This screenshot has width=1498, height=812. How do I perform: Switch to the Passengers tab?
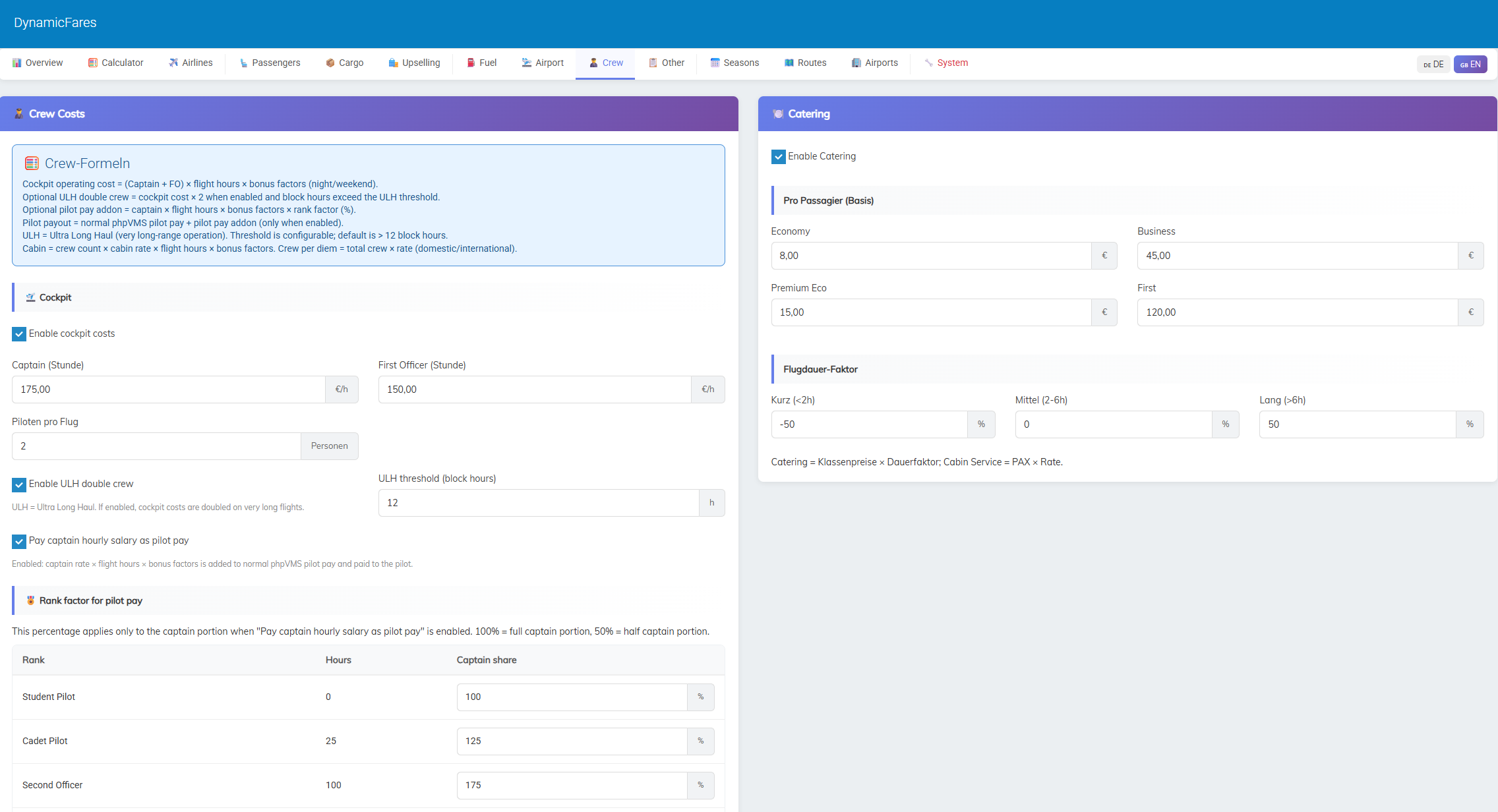pyautogui.click(x=270, y=63)
